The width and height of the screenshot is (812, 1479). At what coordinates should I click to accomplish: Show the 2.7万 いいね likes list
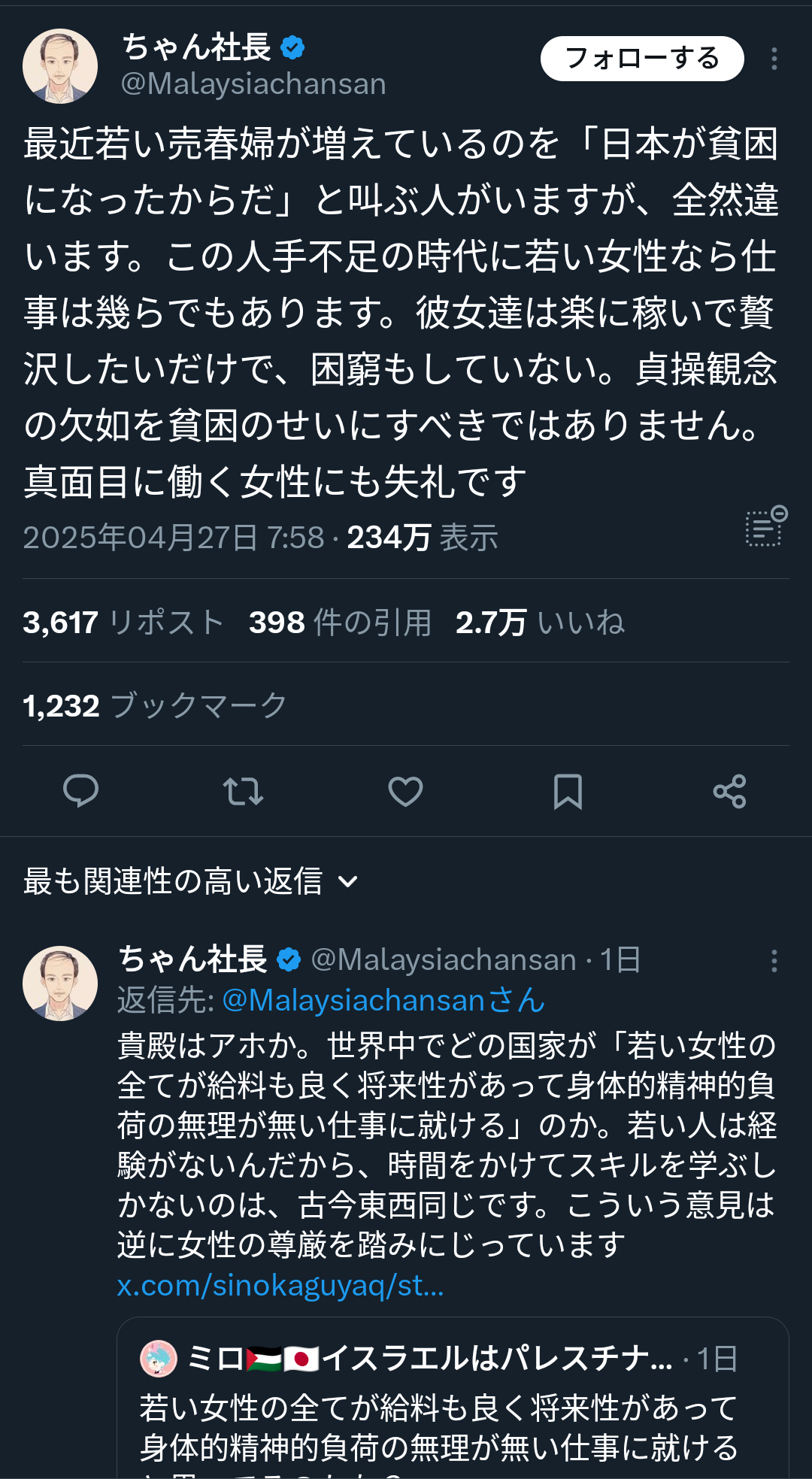(540, 622)
